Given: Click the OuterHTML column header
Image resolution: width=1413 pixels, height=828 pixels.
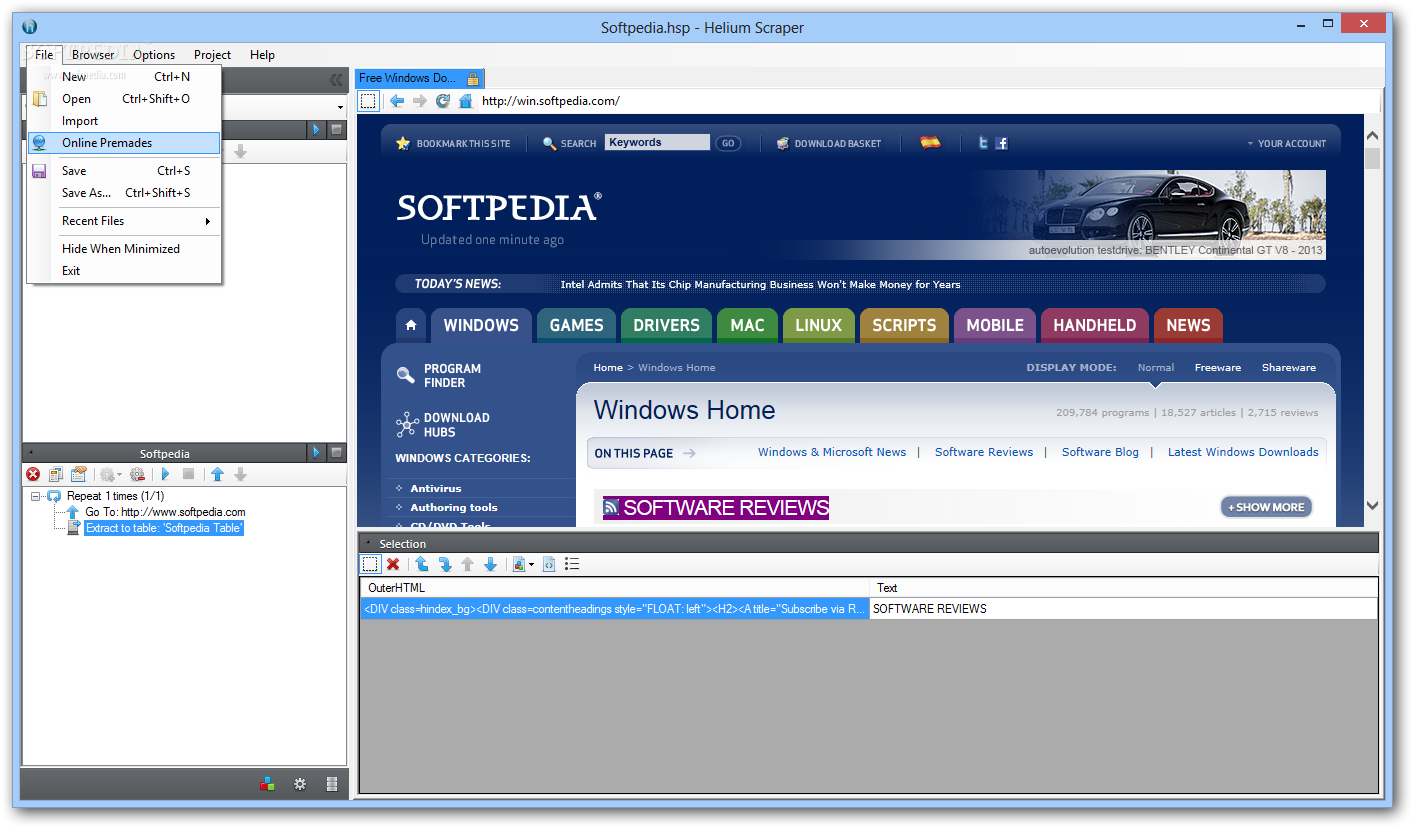Looking at the screenshot, I should (615, 588).
